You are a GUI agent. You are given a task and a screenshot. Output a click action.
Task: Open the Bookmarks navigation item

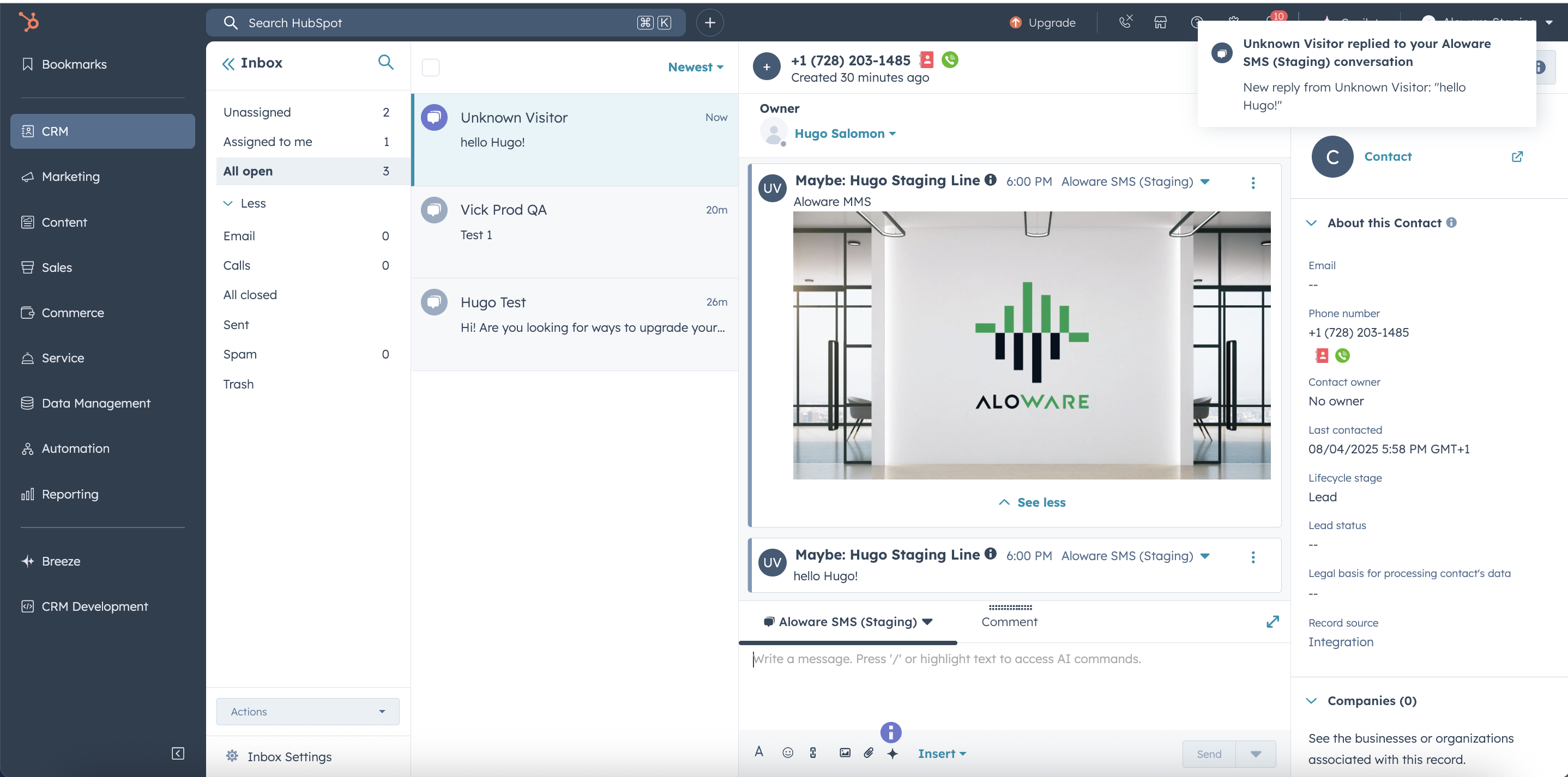coord(102,64)
